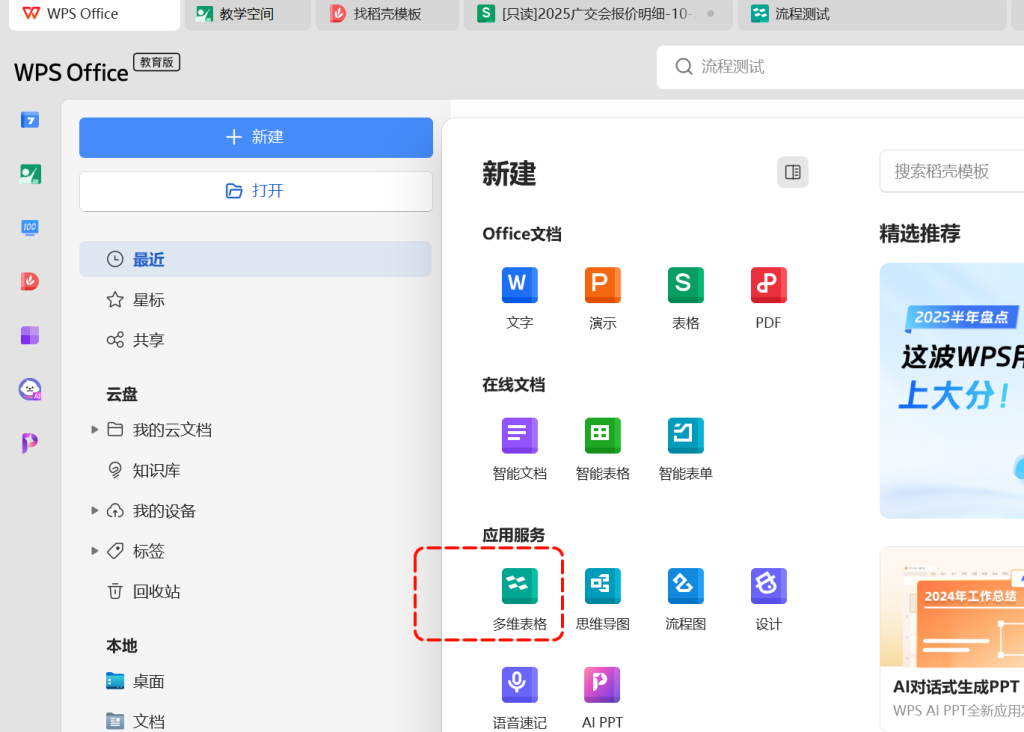Screen dimensions: 1024x732
Task: Click the blue 新建 button
Action: click(x=255, y=137)
